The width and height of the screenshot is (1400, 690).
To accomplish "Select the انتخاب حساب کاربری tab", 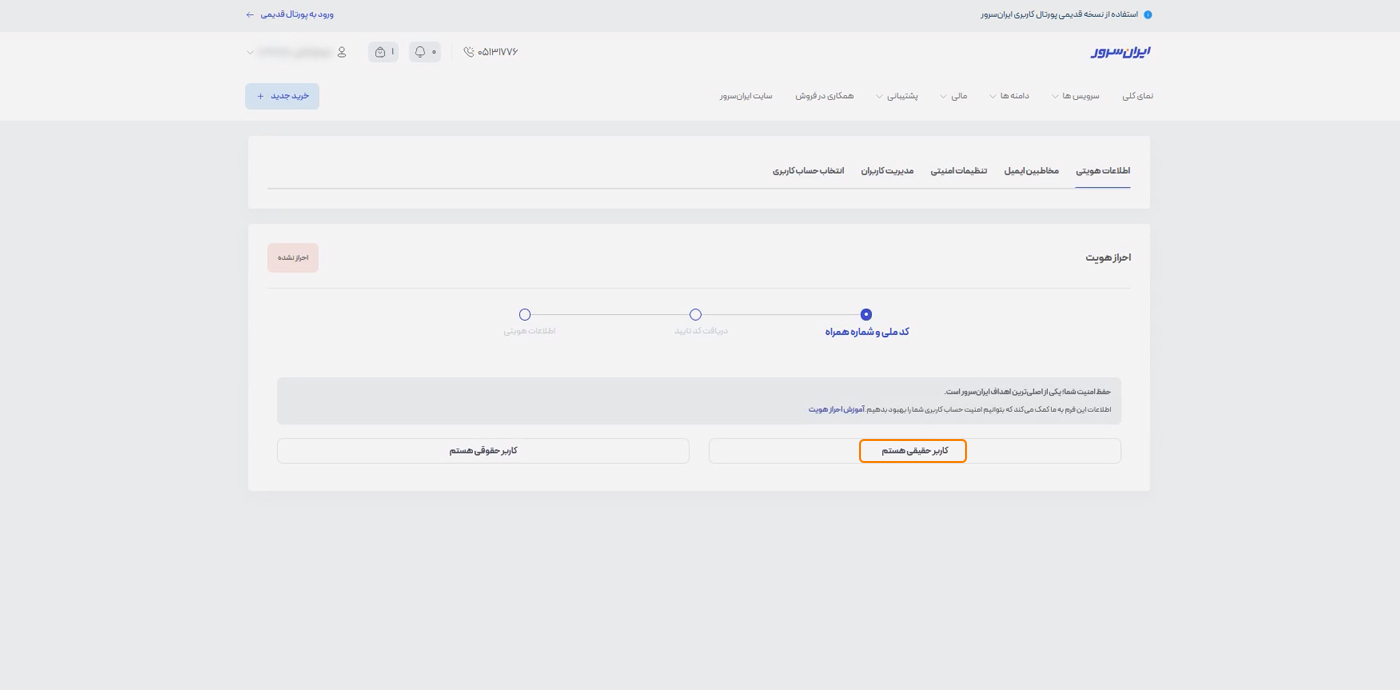I will [810, 170].
